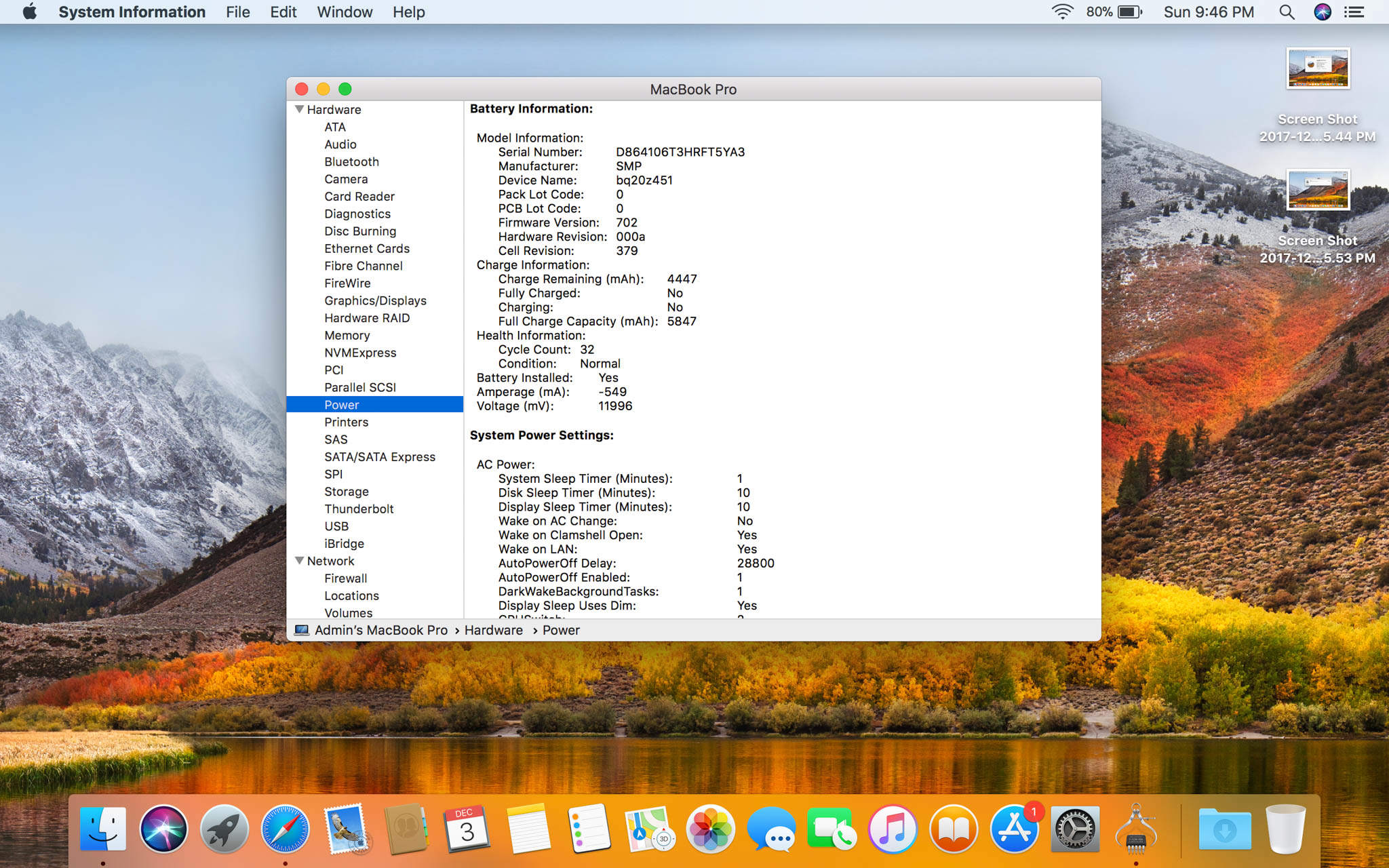Collapse the Hardware disclosure triangle

(299, 109)
